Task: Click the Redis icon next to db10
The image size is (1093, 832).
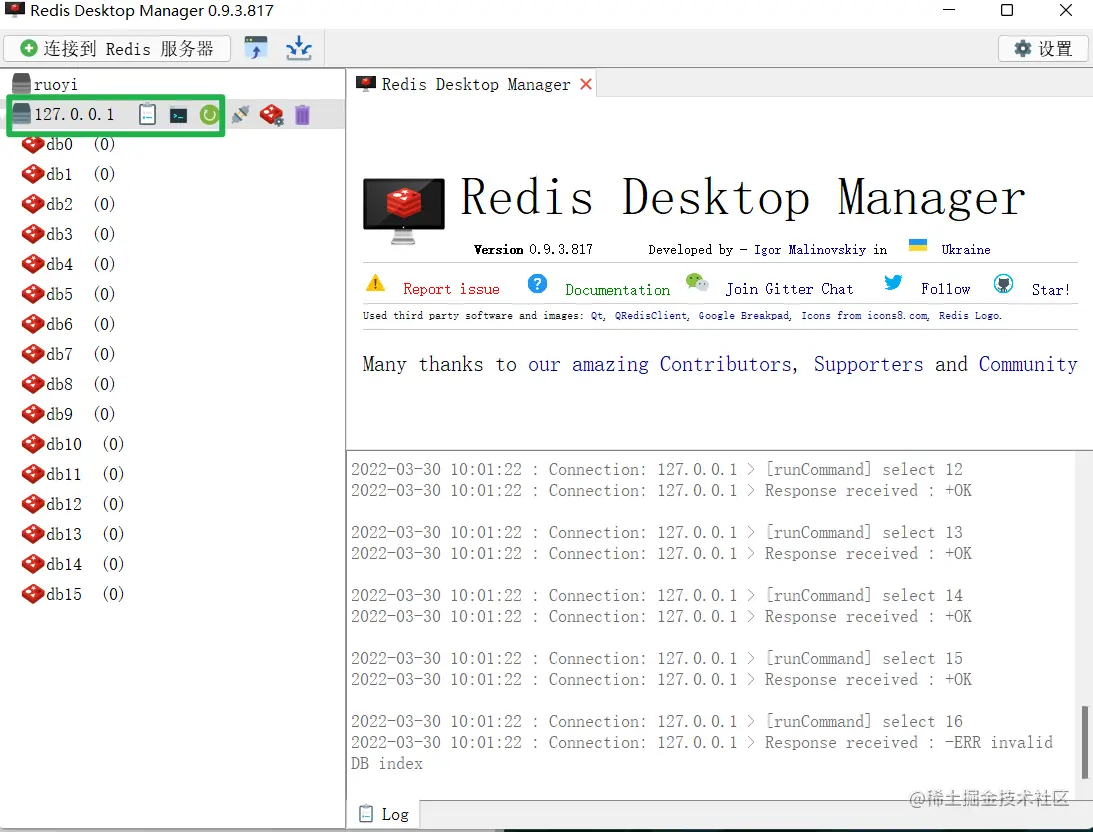Action: (33, 444)
